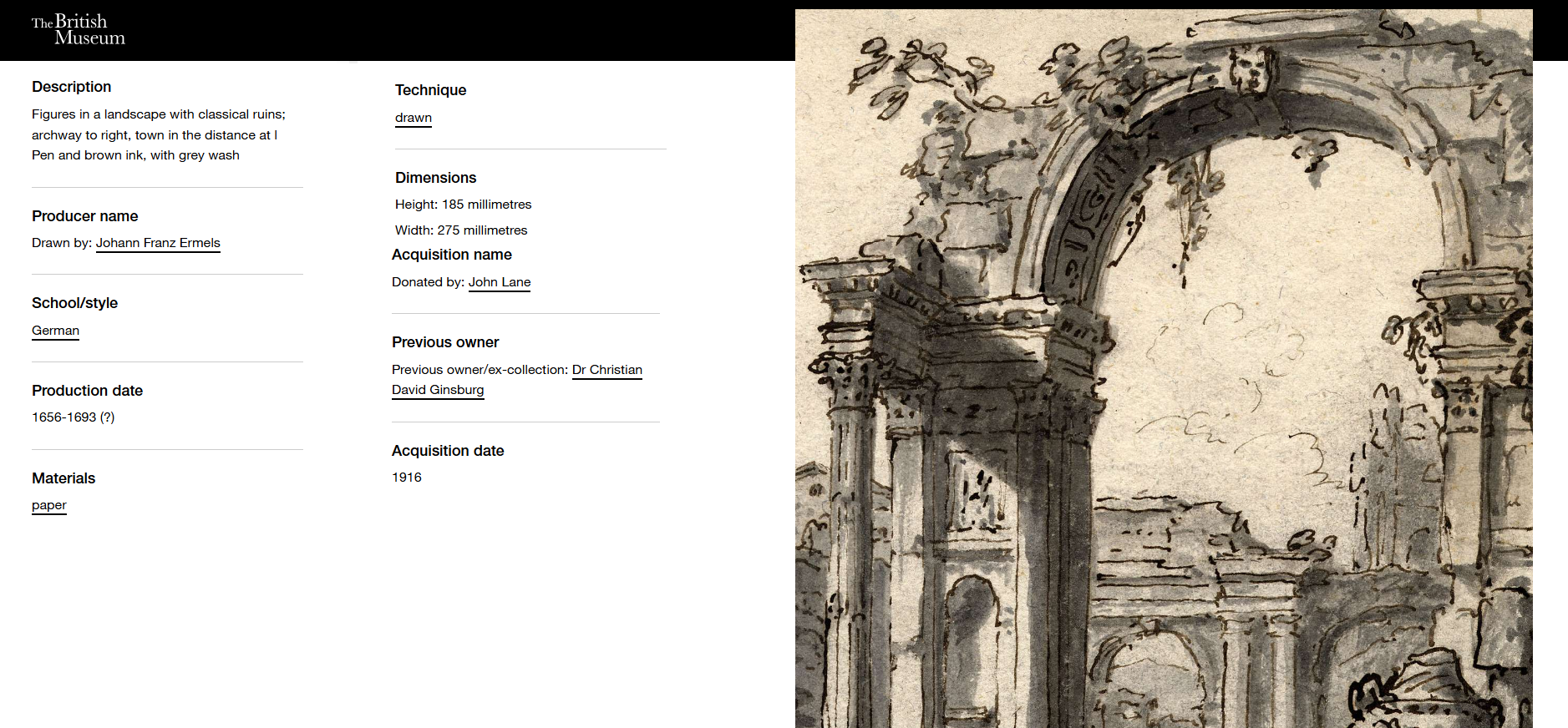This screenshot has width=1568, height=728.
Task: Select the Materials heading
Action: (x=63, y=478)
